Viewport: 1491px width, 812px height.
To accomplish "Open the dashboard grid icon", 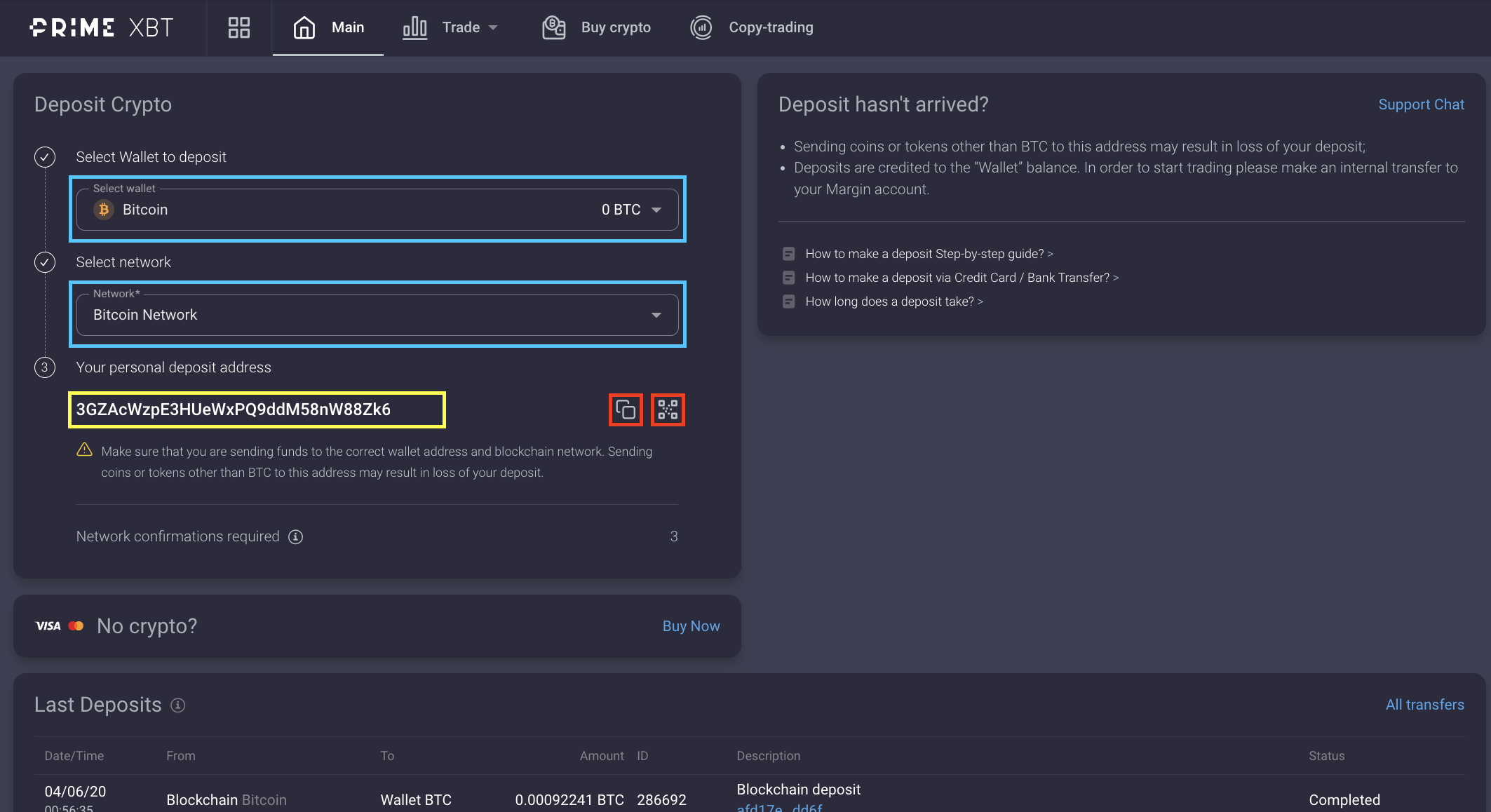I will click(238, 27).
